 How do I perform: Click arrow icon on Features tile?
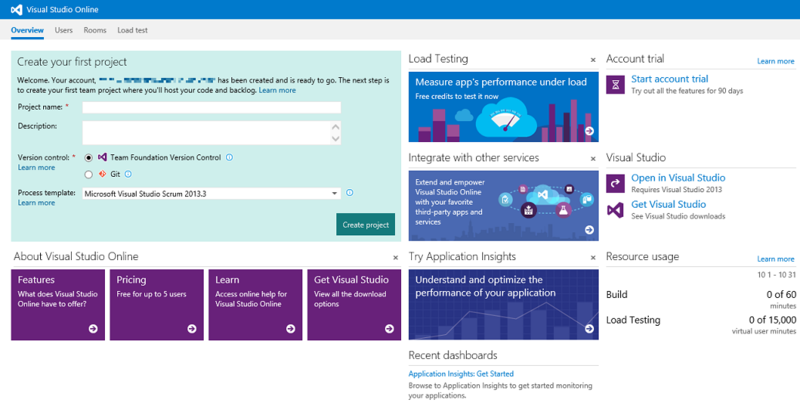coord(93,328)
